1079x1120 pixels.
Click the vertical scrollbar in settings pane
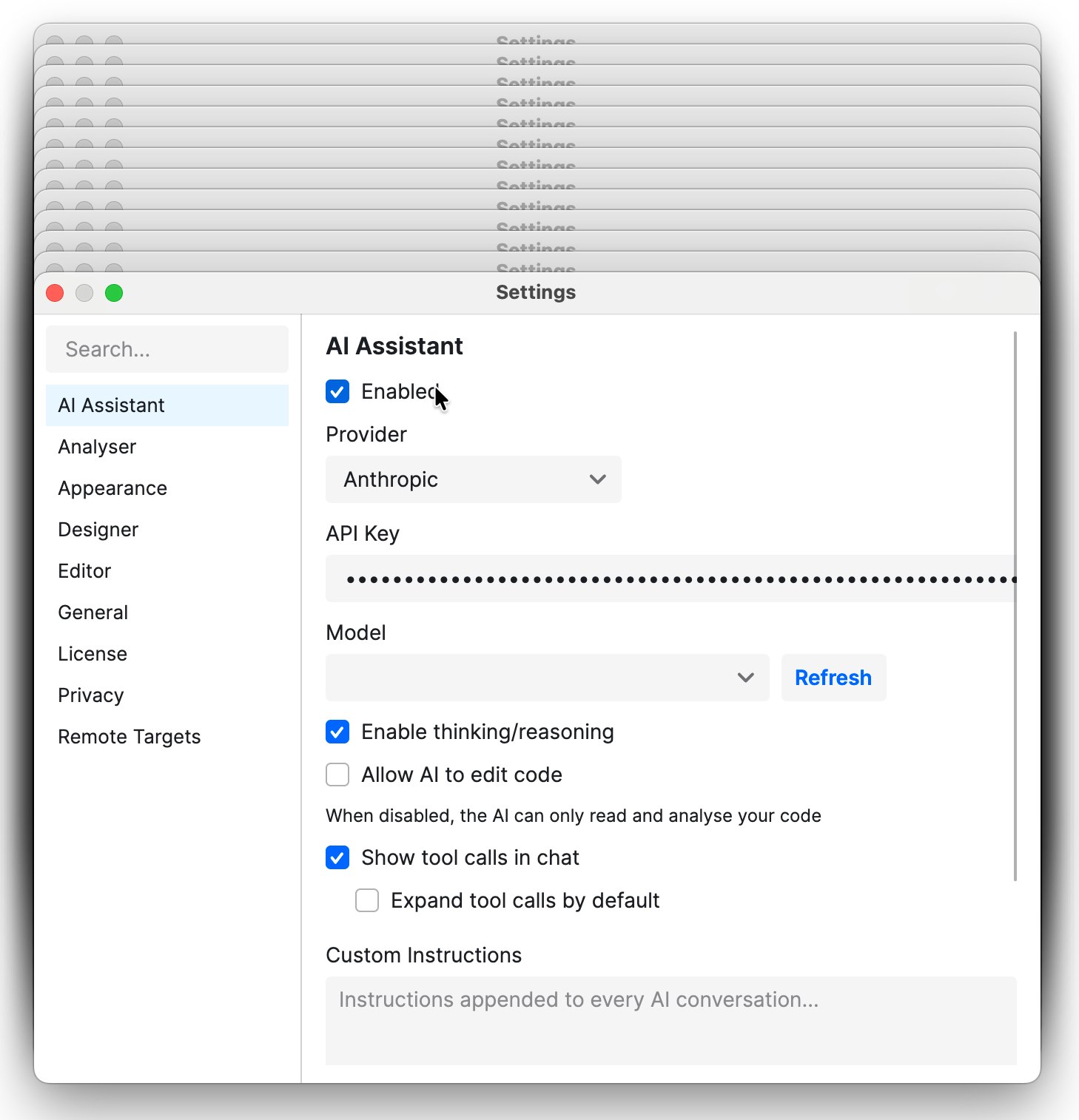[x=1015, y=607]
